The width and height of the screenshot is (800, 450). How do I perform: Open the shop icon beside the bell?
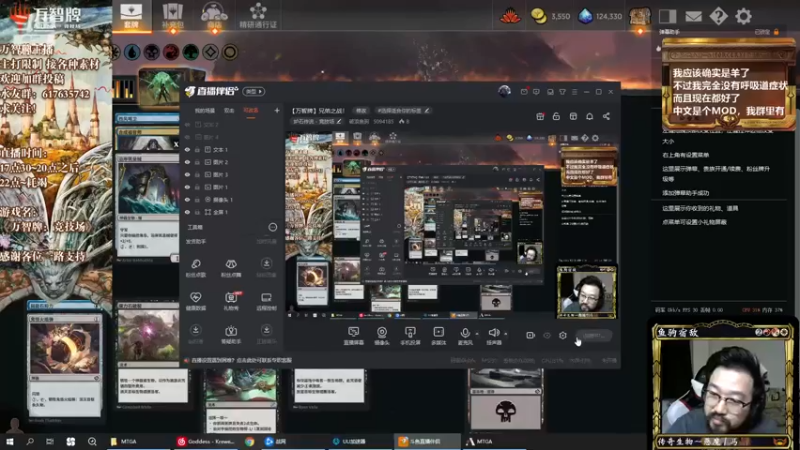(573, 116)
